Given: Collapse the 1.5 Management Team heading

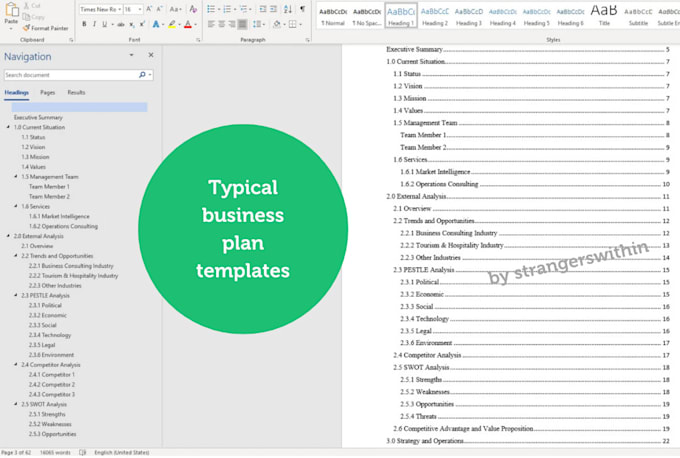Looking at the screenshot, I should pyautogui.click(x=16, y=177).
